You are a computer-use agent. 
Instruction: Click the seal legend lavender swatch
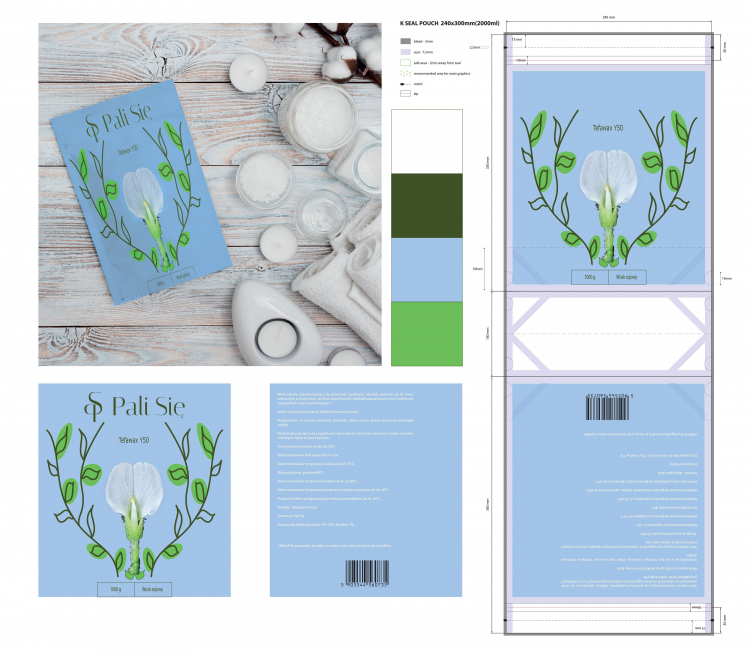pyautogui.click(x=404, y=51)
